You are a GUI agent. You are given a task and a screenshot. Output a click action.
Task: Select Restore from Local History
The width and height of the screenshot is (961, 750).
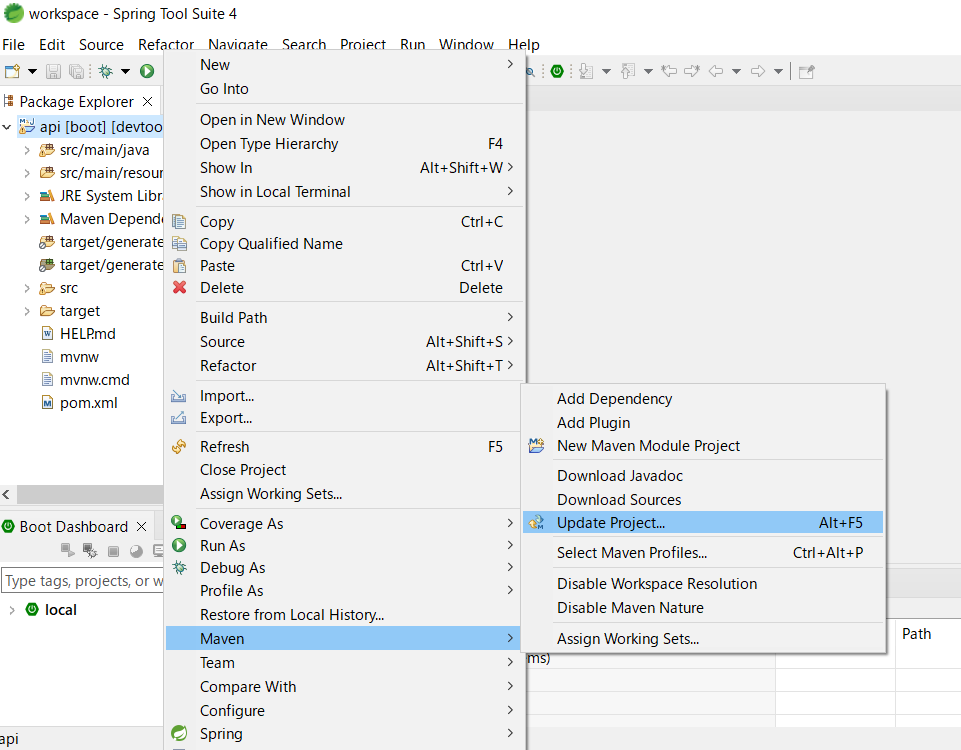344,615
